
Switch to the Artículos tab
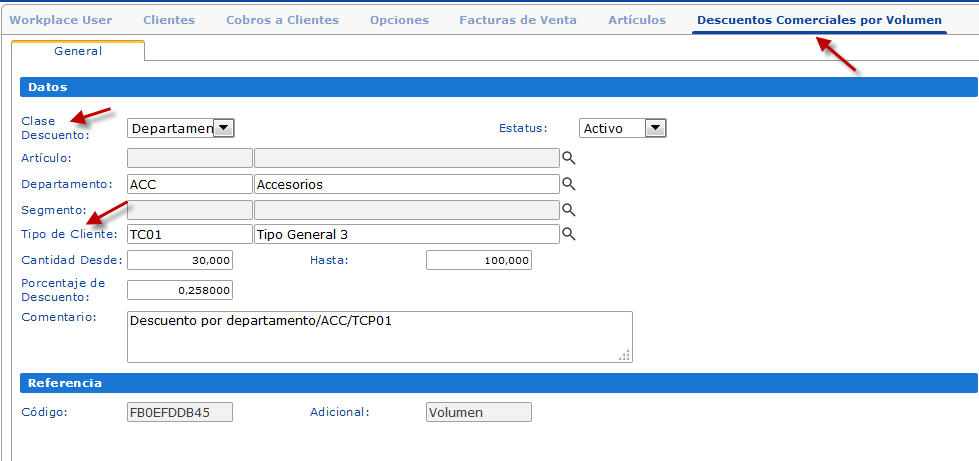[x=637, y=20]
